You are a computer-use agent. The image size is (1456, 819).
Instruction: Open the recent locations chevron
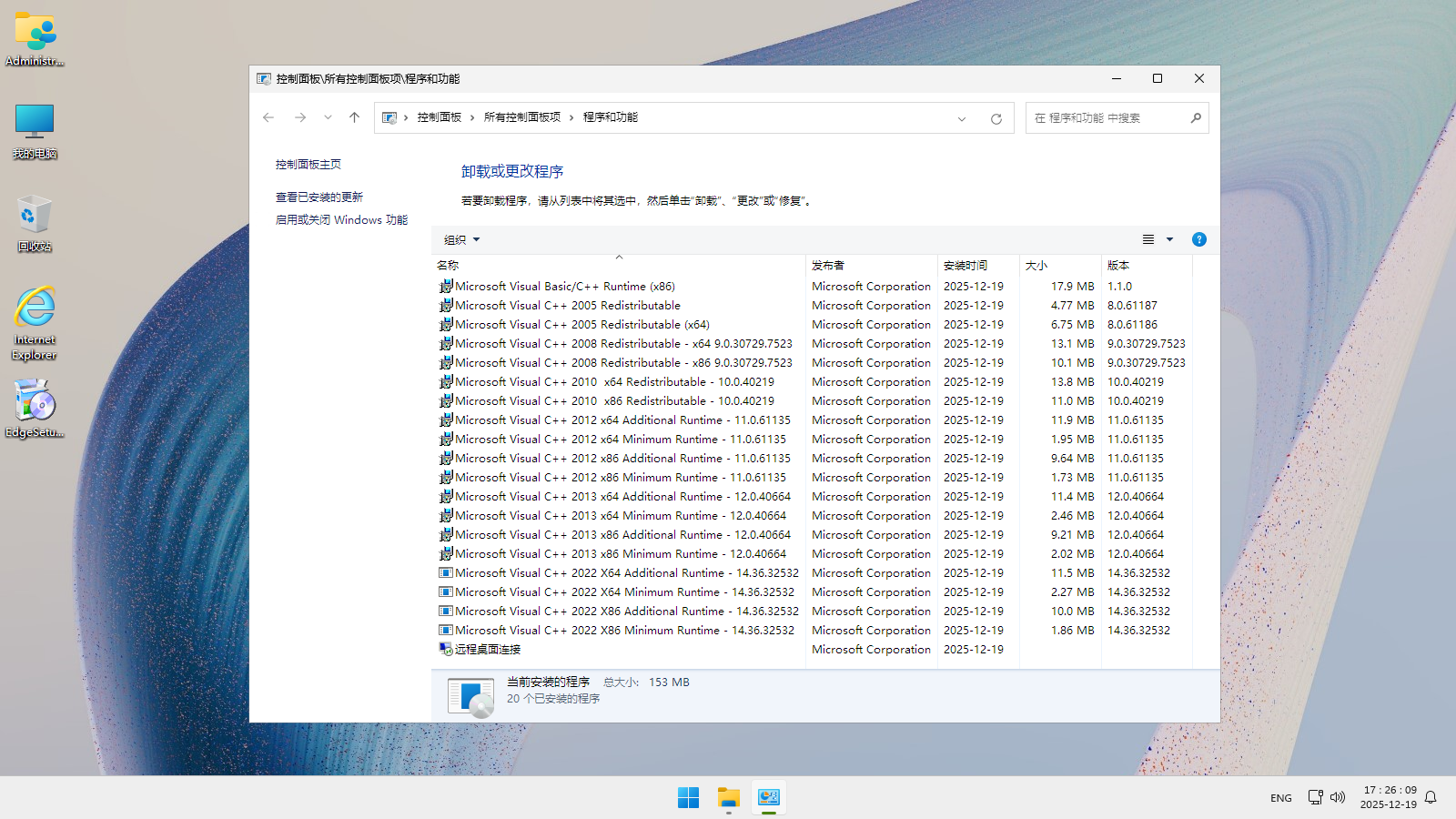coord(328,117)
